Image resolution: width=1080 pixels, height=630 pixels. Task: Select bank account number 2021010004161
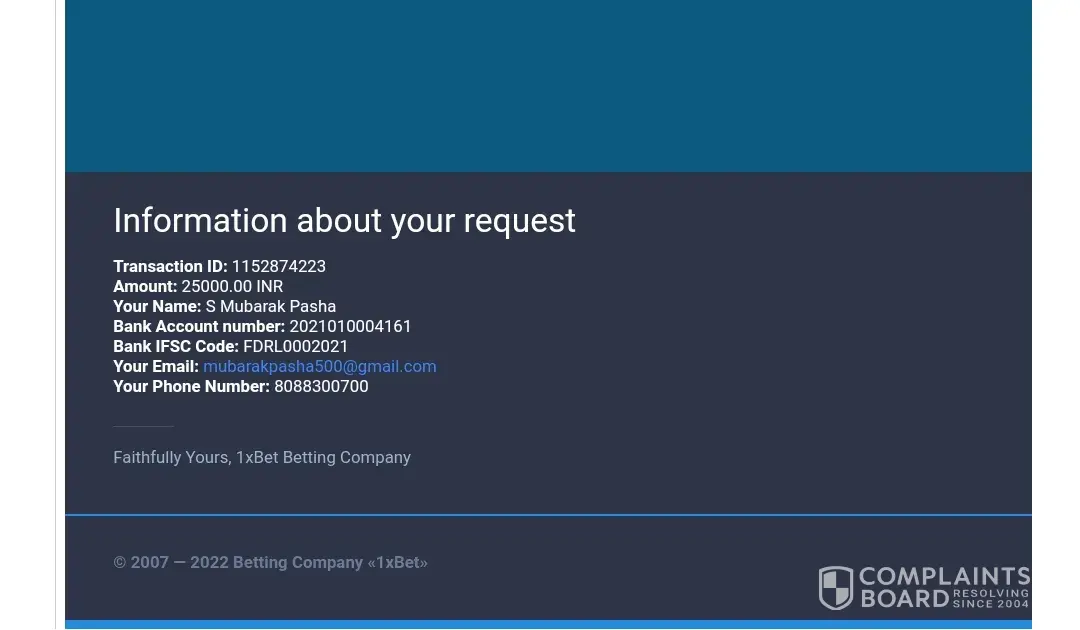point(350,326)
